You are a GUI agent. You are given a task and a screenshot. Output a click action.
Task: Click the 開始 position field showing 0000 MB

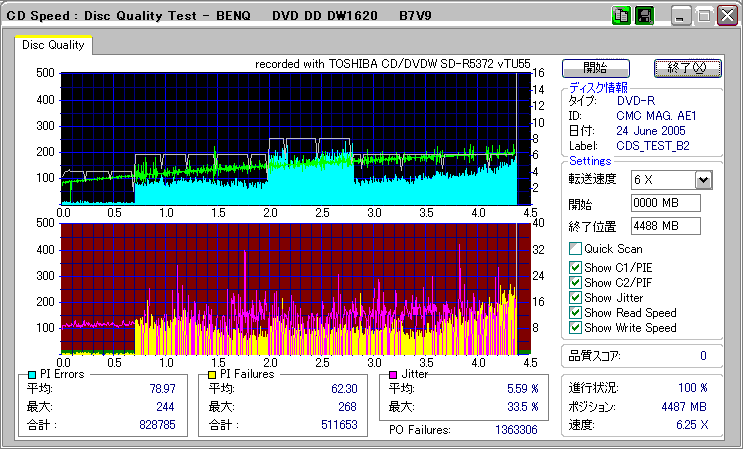pos(665,203)
